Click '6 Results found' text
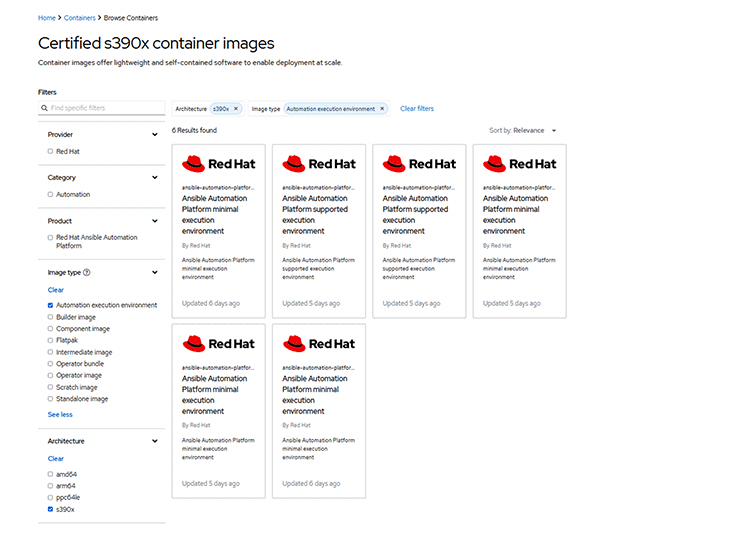The width and height of the screenshot is (744, 533). (194, 130)
